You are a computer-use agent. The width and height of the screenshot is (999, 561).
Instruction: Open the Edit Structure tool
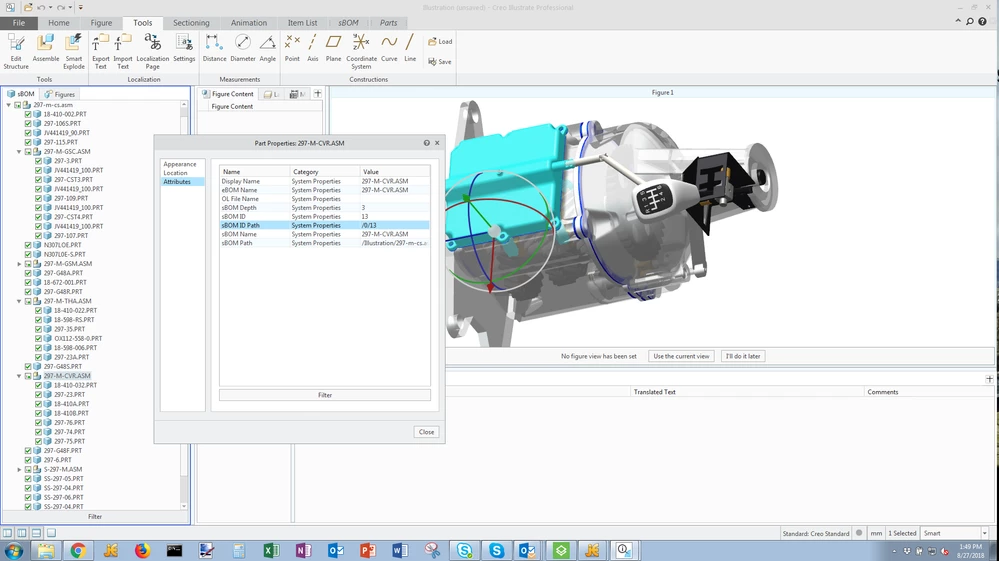tap(16, 51)
